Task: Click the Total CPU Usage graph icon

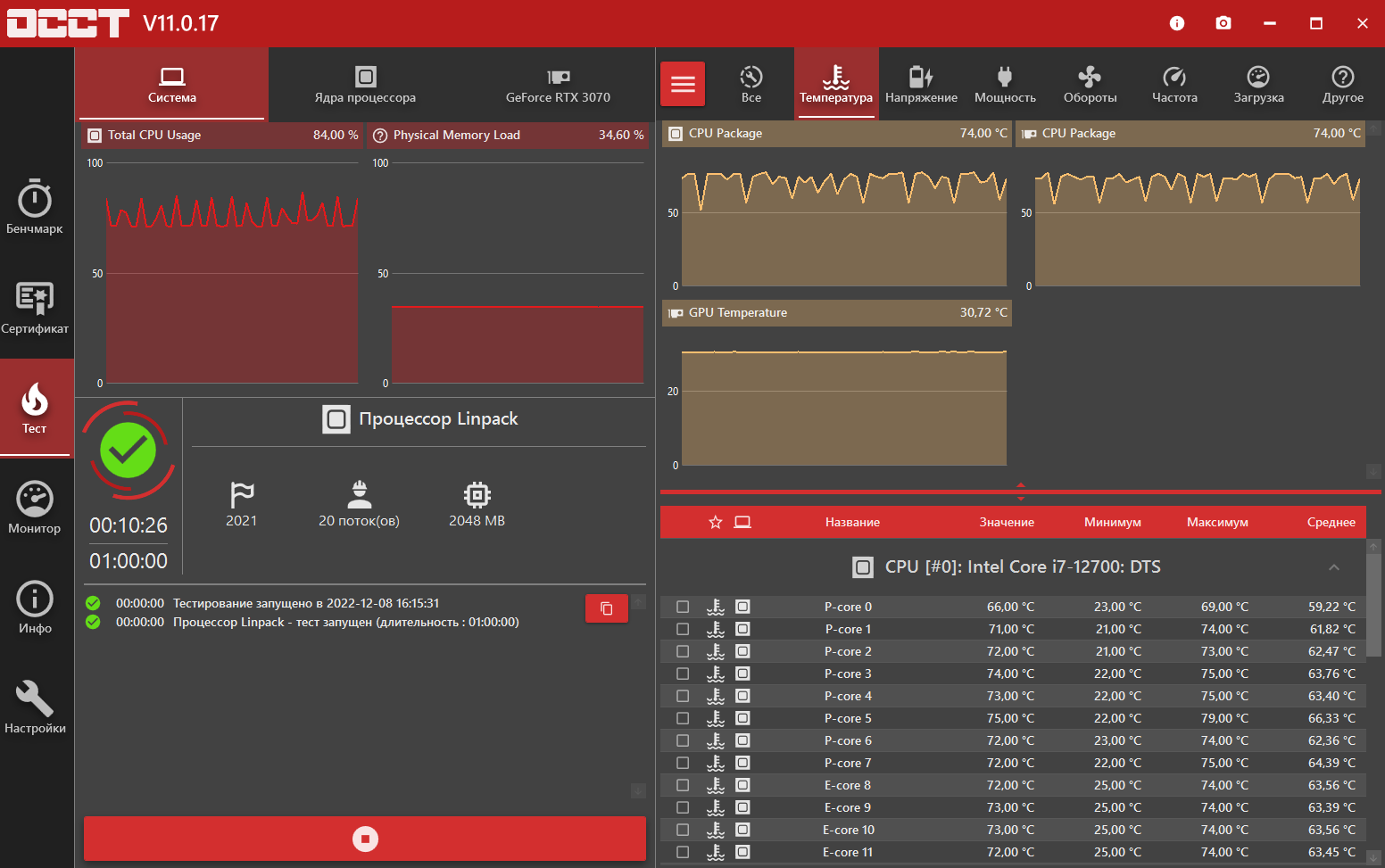Action: [x=95, y=136]
